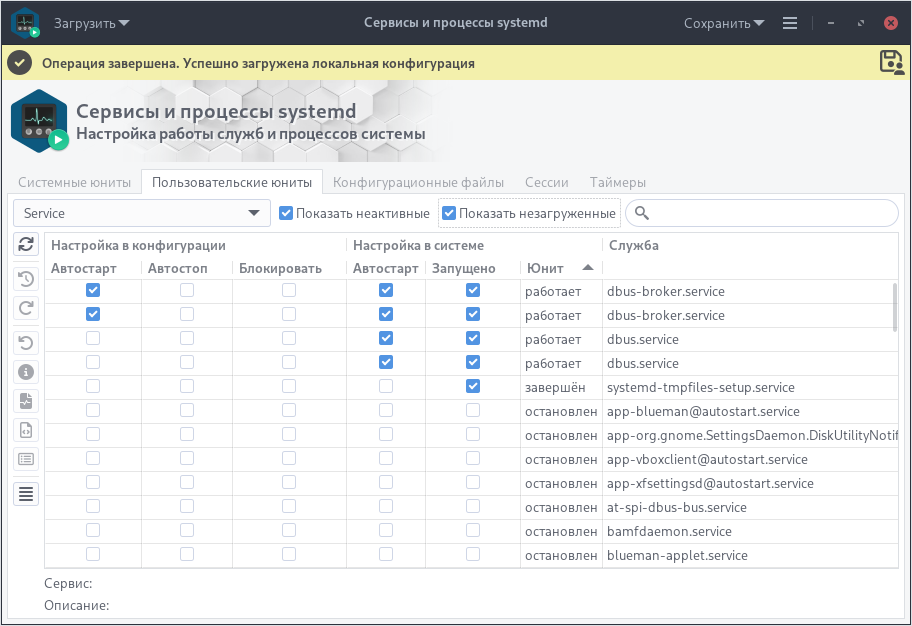Open the hamburger menu in title bar

pyautogui.click(x=790, y=22)
